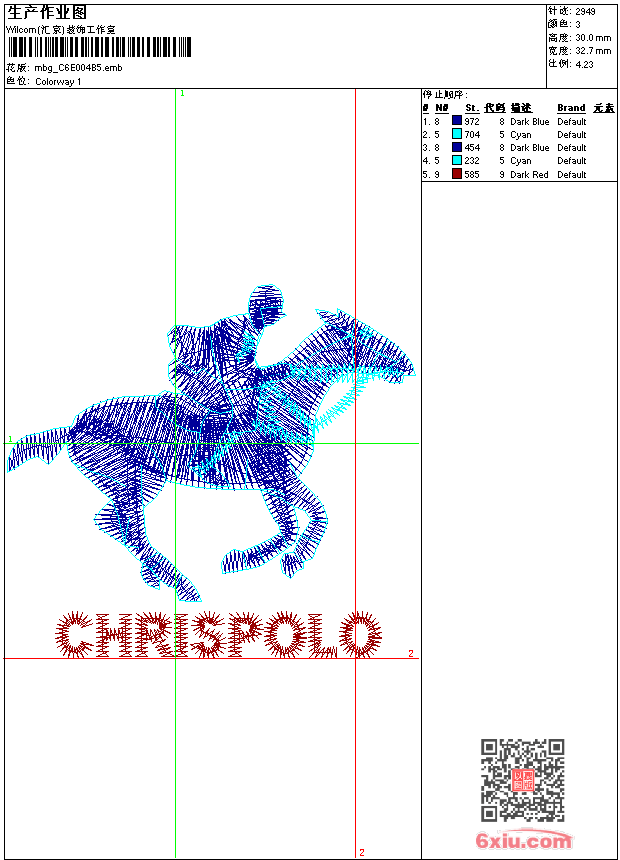The image size is (620, 860).
Task: Click the barcode under the studio name
Action: click(99, 47)
